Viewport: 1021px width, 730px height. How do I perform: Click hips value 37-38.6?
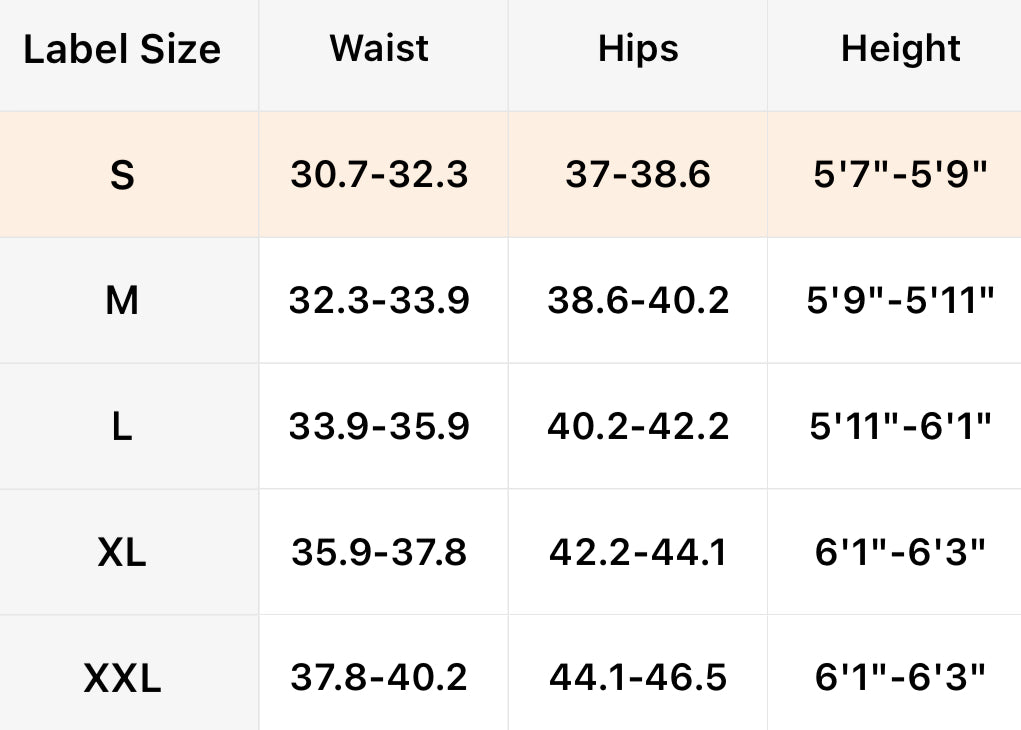[x=638, y=175]
